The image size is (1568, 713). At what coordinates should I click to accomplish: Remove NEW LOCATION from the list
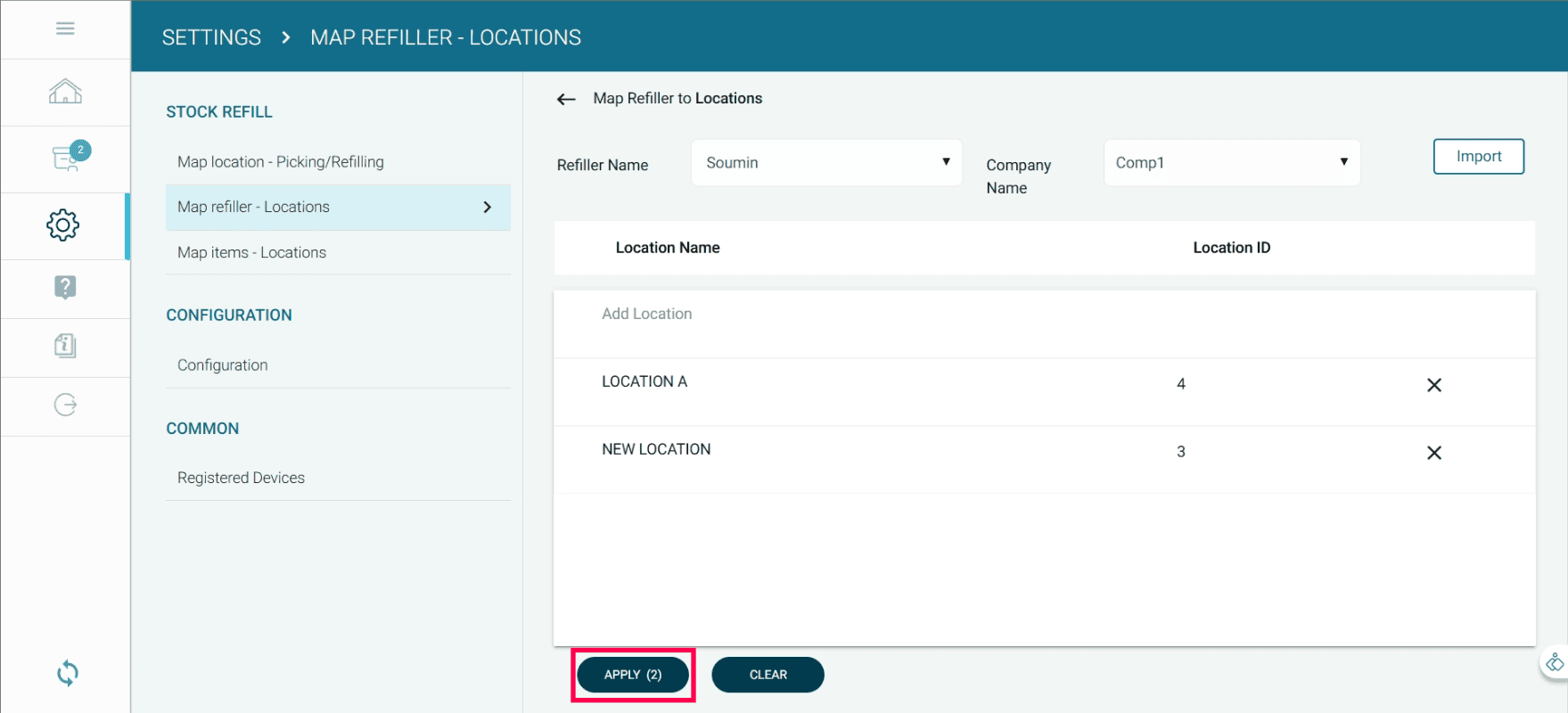click(1433, 453)
